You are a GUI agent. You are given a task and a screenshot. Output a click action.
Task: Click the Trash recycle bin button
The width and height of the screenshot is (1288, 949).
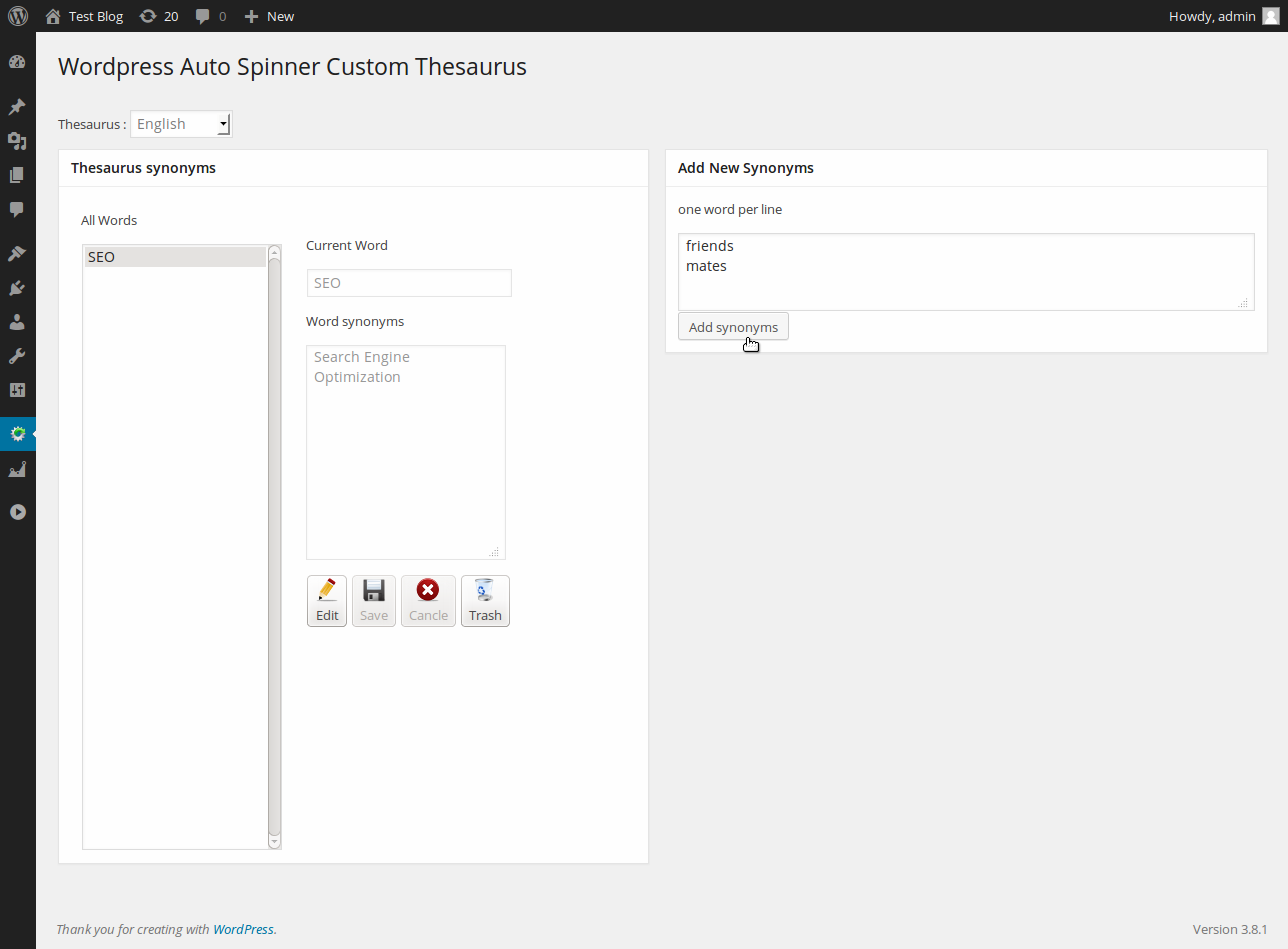click(485, 601)
